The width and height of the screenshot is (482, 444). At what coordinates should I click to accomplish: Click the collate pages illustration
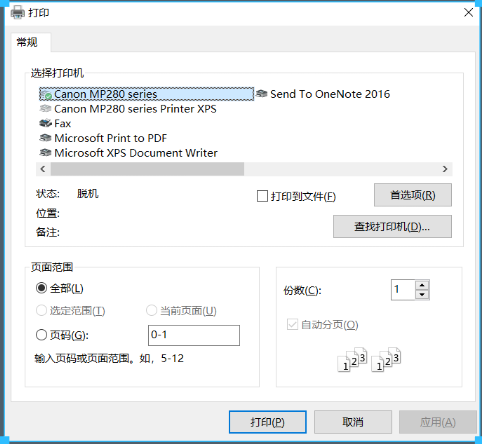(369, 360)
